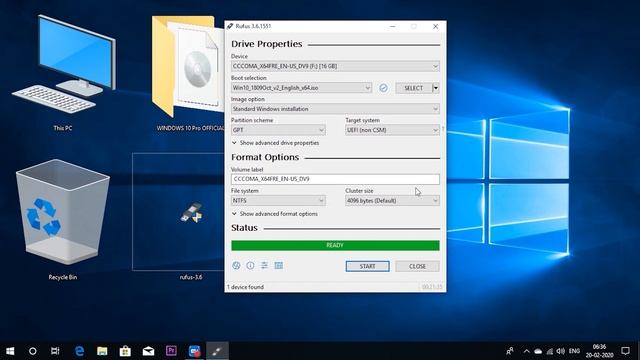640x360 pixels.
Task: Open Adobe Premiere Pro from taskbar
Action: click(171, 351)
